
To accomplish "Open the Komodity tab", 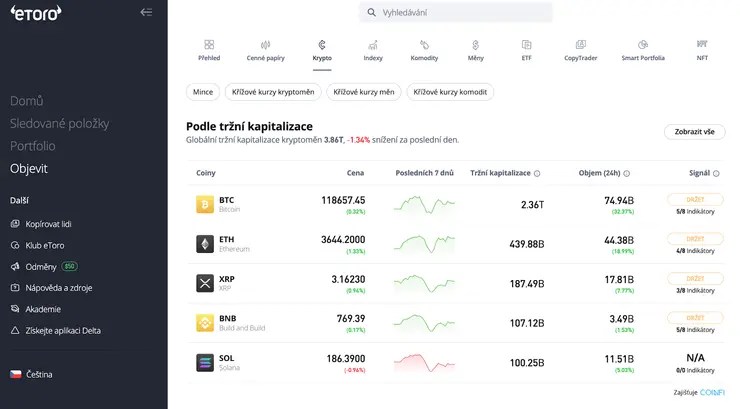I will 424,50.
